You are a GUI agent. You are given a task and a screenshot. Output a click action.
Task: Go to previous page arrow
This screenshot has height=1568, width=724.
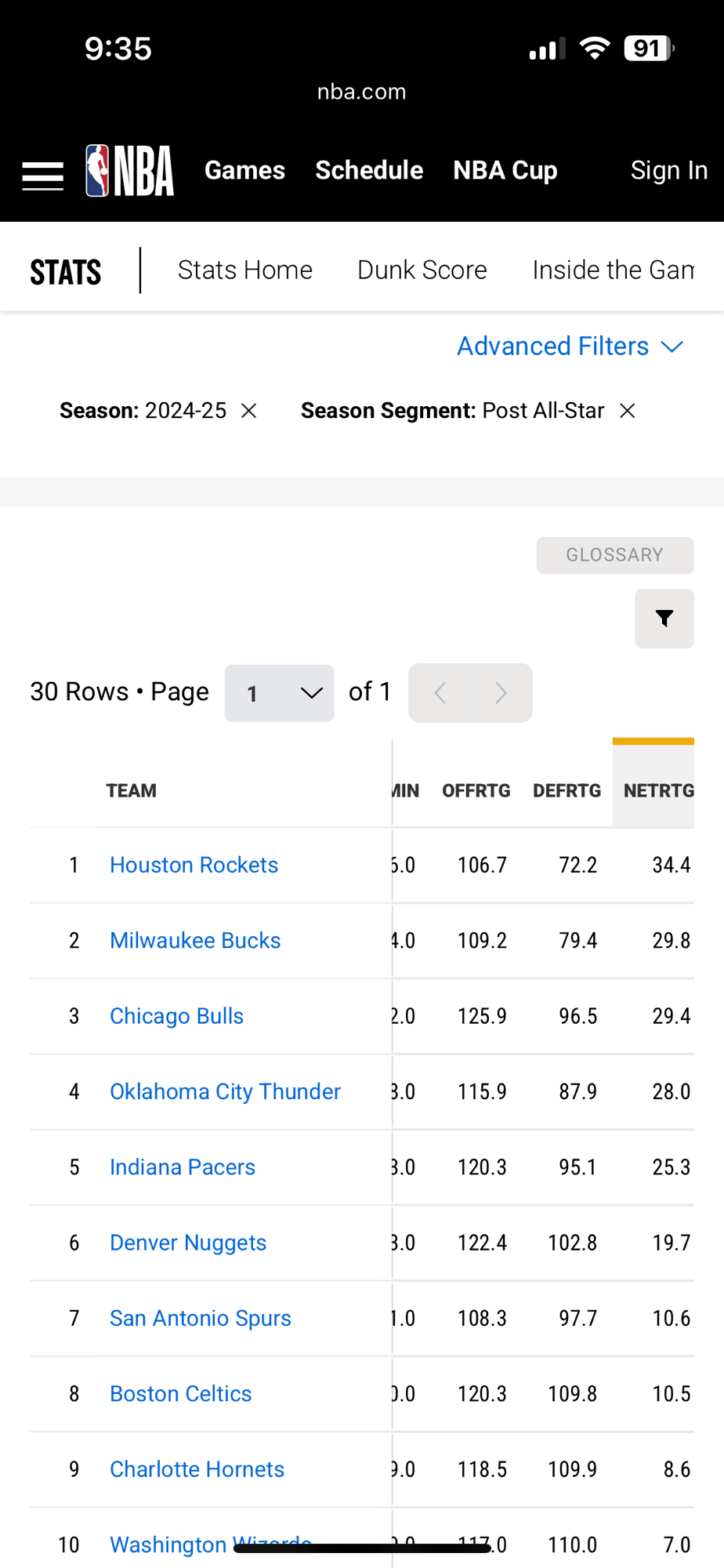[440, 693]
